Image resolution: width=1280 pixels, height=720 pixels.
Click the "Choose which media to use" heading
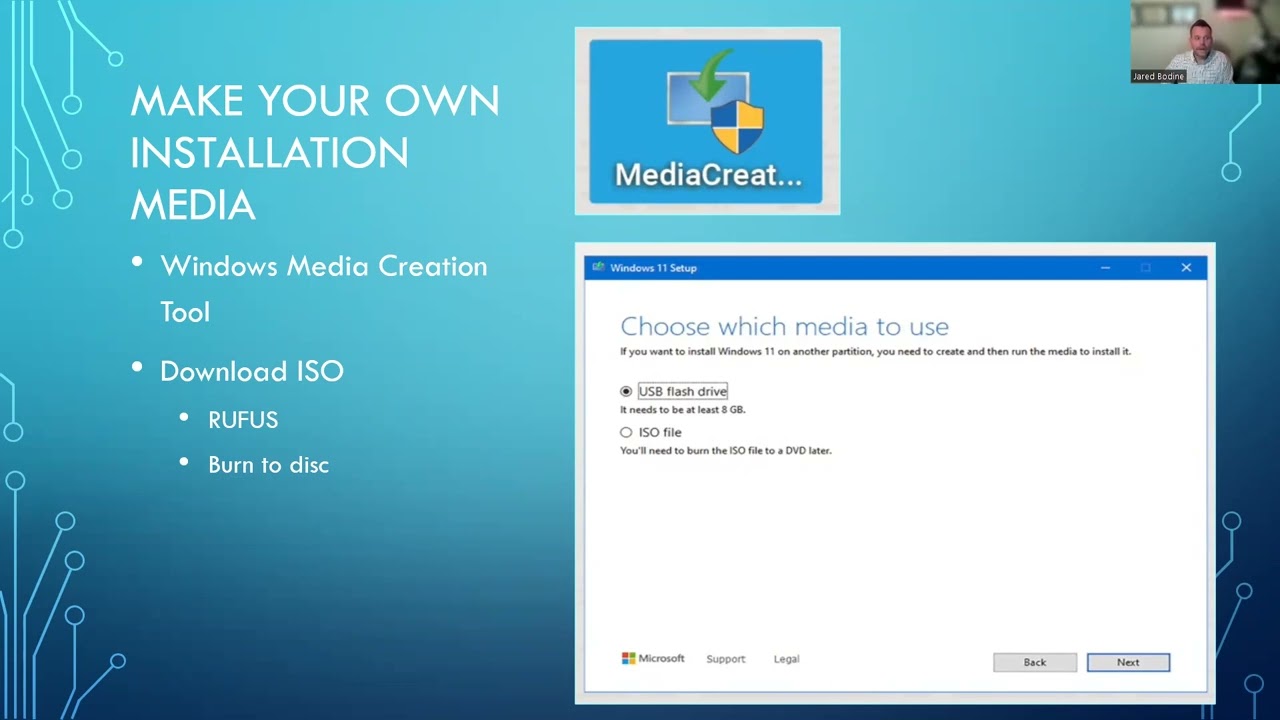pyautogui.click(x=784, y=326)
